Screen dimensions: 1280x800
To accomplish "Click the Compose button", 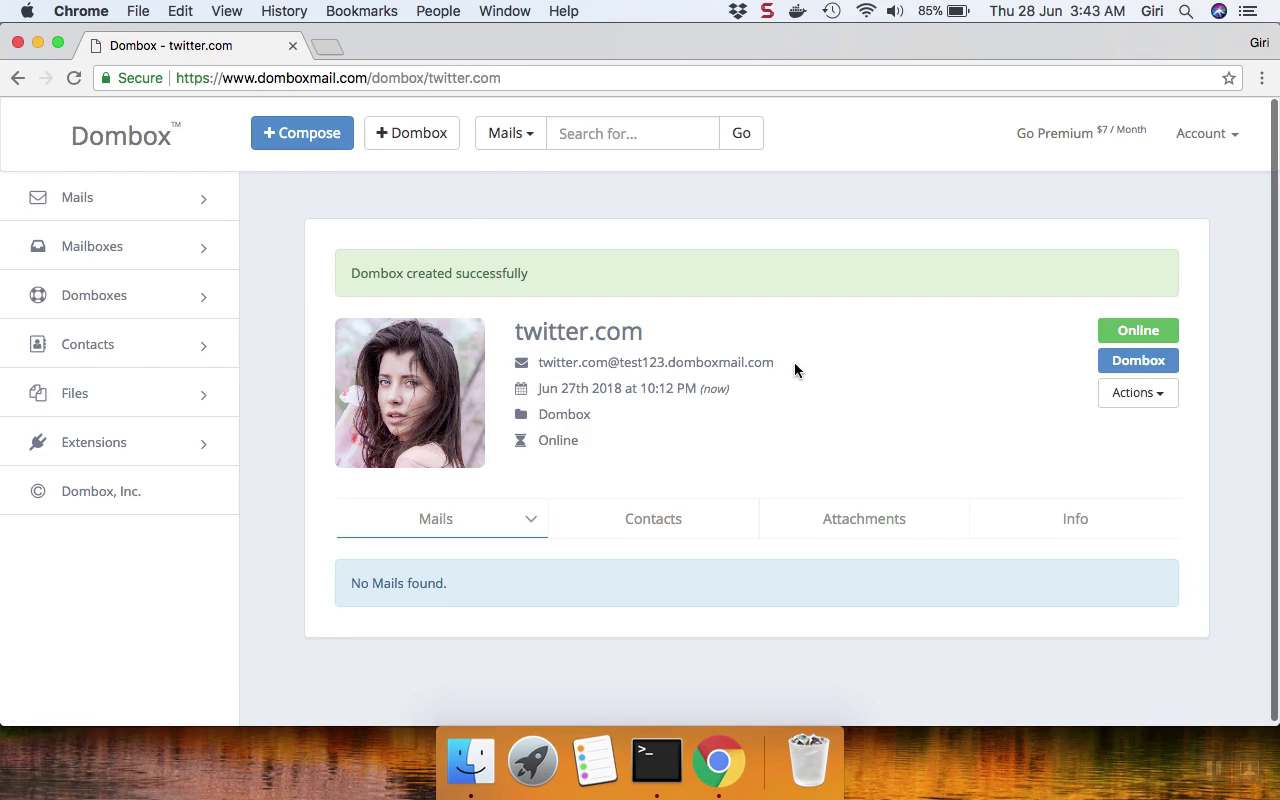I will (x=302, y=133).
